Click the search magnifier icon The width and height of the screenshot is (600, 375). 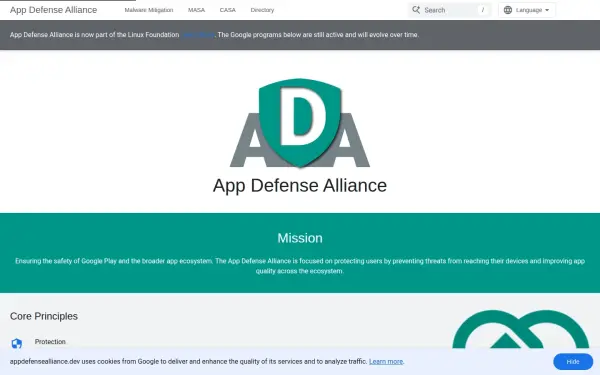tap(416, 10)
